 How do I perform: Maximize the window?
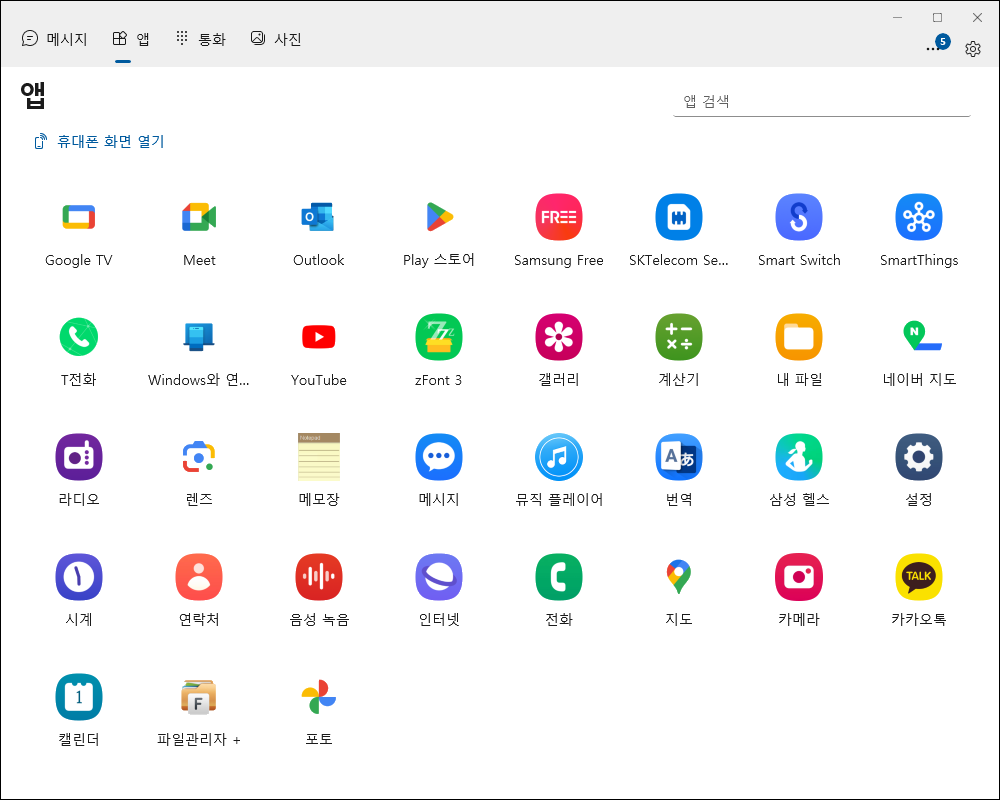(x=937, y=18)
